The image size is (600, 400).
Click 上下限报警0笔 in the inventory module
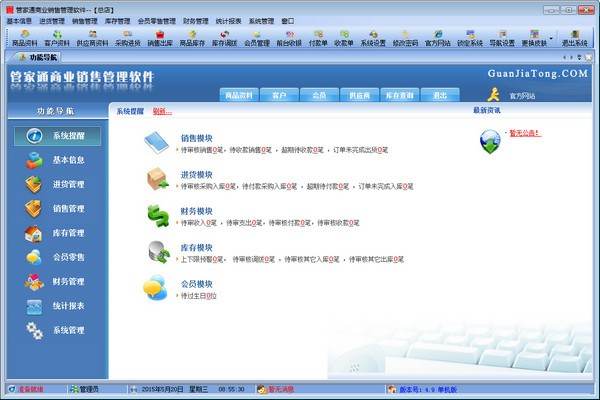[x=202, y=260]
